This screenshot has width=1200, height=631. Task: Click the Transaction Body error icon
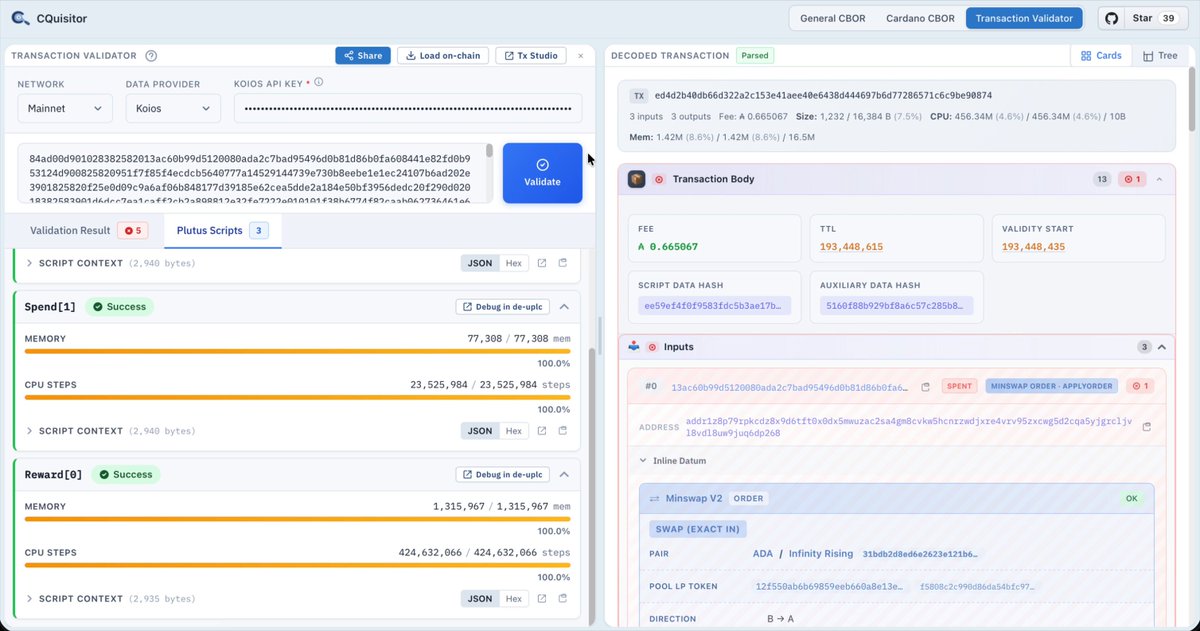pos(658,179)
